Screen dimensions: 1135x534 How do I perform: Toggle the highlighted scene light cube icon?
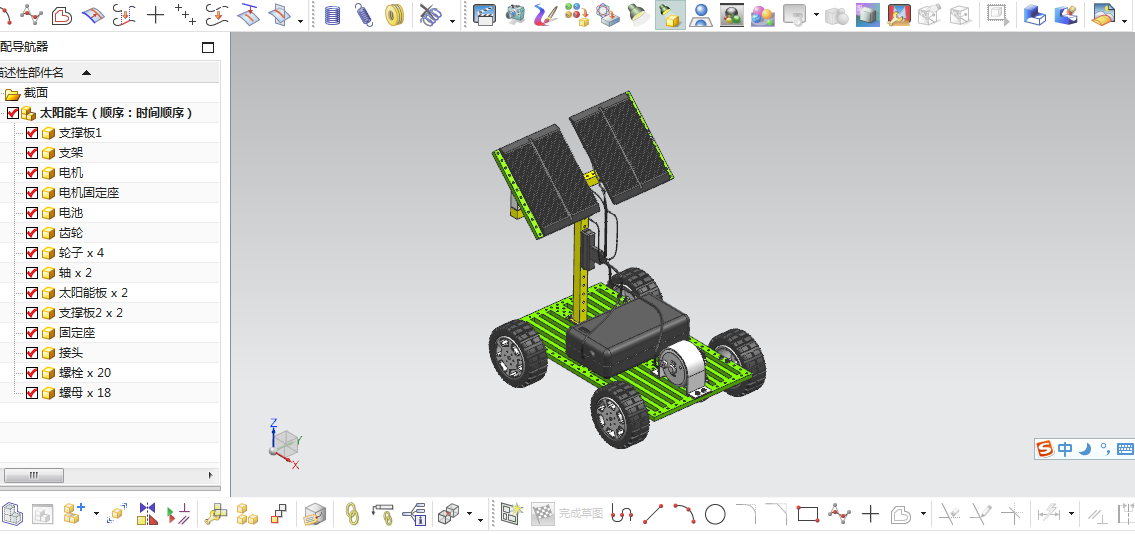coord(670,15)
